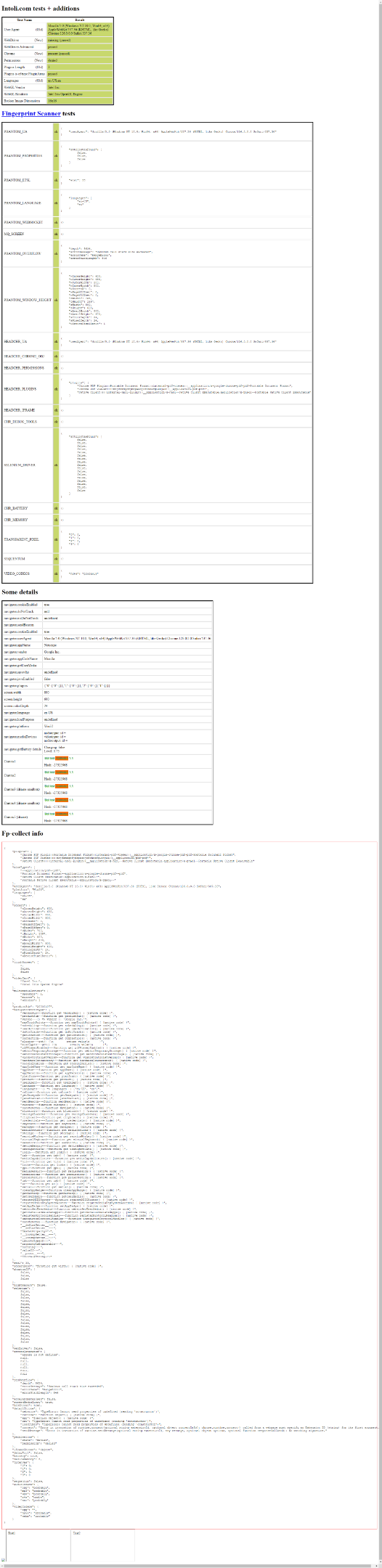Select the Google Inc. vendor value
Image resolution: width=382 pixels, height=1568 pixels.
click(52, 652)
